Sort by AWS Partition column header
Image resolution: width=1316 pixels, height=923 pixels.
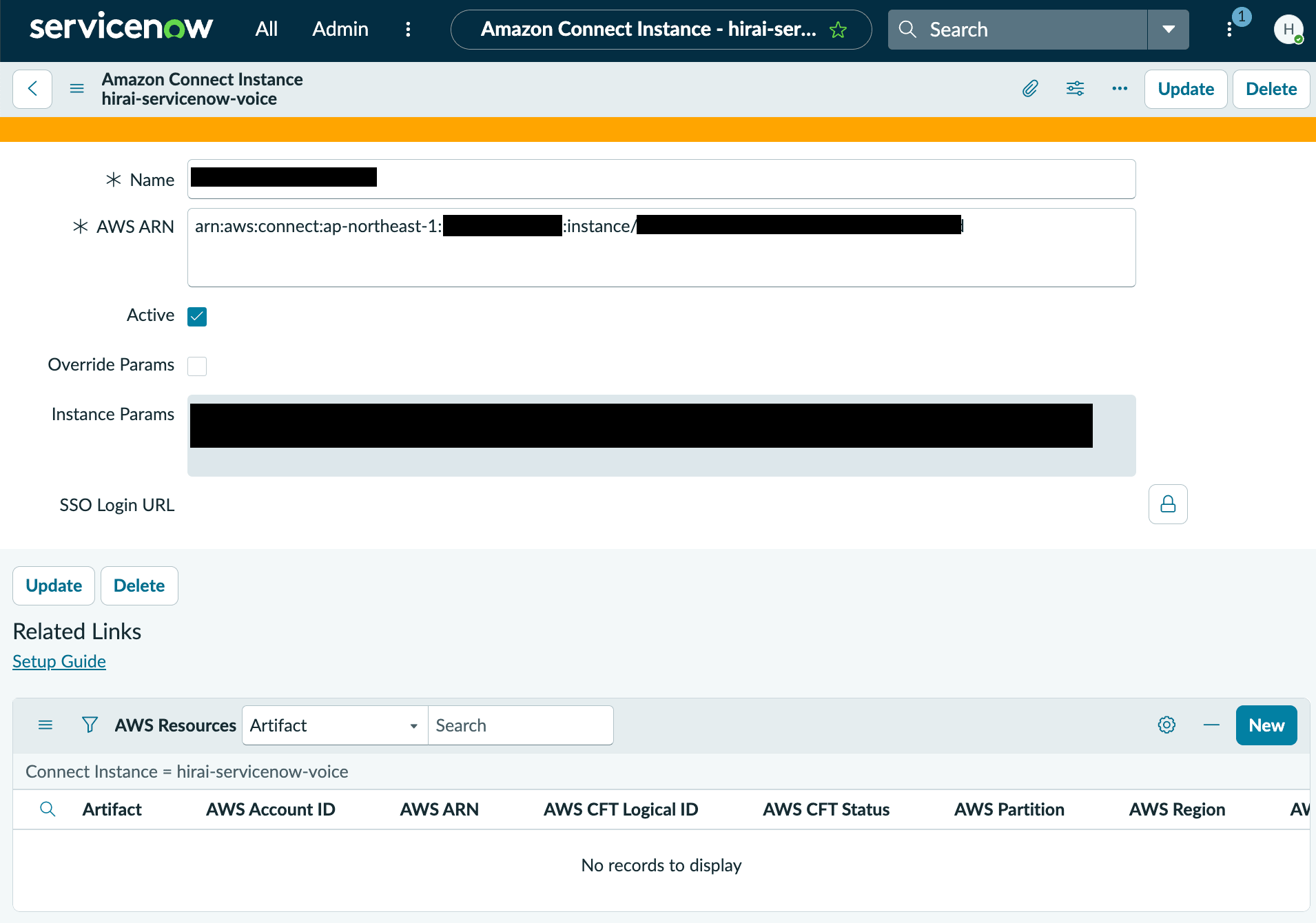[x=1009, y=809]
